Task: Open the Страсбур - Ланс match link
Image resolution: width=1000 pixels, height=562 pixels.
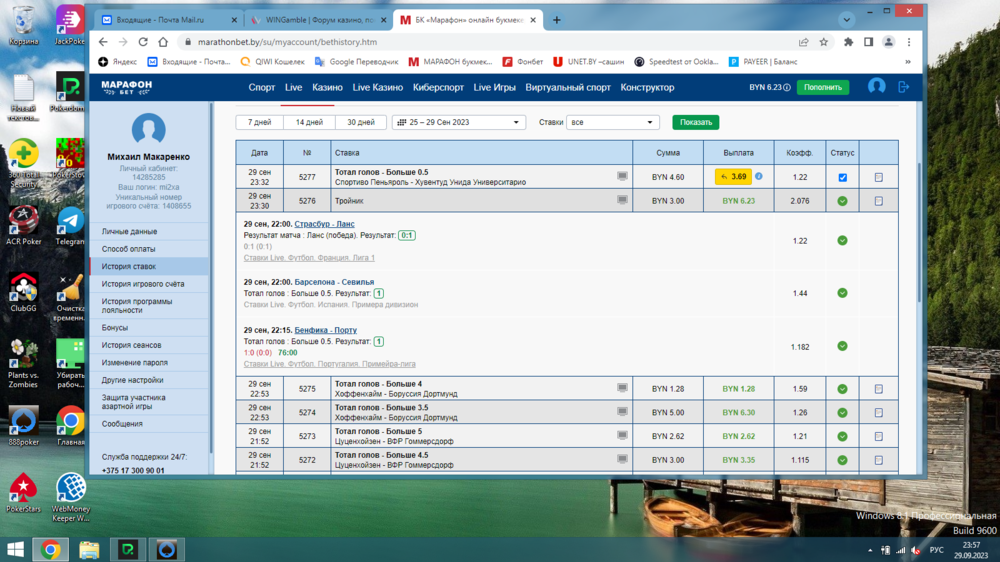Action: pos(324,224)
